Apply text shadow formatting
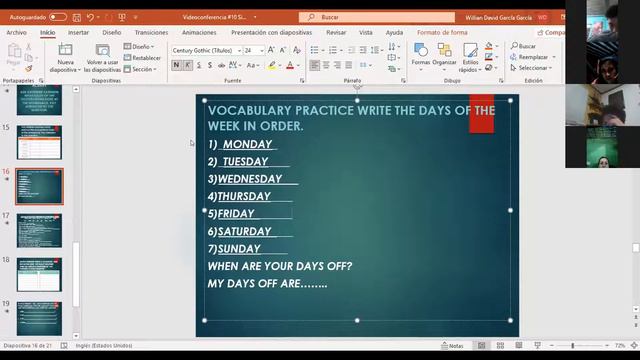The image size is (640, 360). (210, 65)
